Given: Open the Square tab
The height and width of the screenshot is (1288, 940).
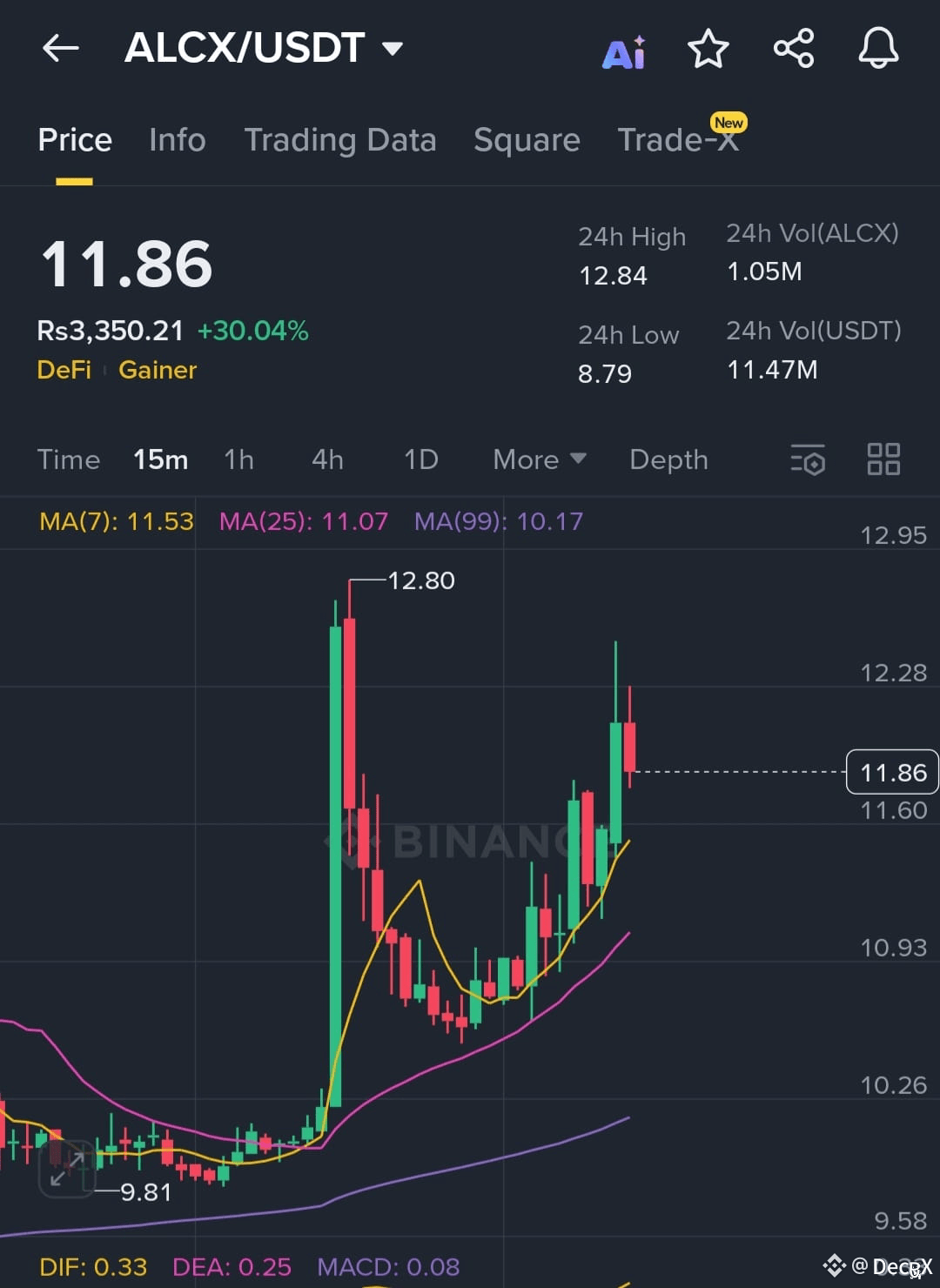Looking at the screenshot, I should point(527,140).
